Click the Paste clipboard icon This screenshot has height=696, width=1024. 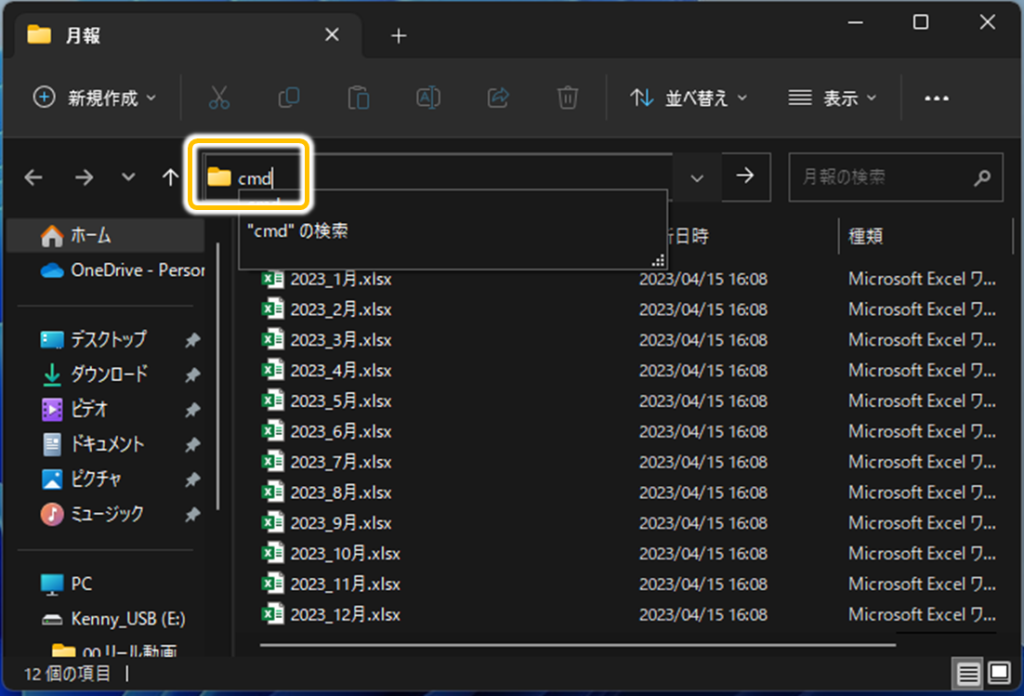(358, 97)
